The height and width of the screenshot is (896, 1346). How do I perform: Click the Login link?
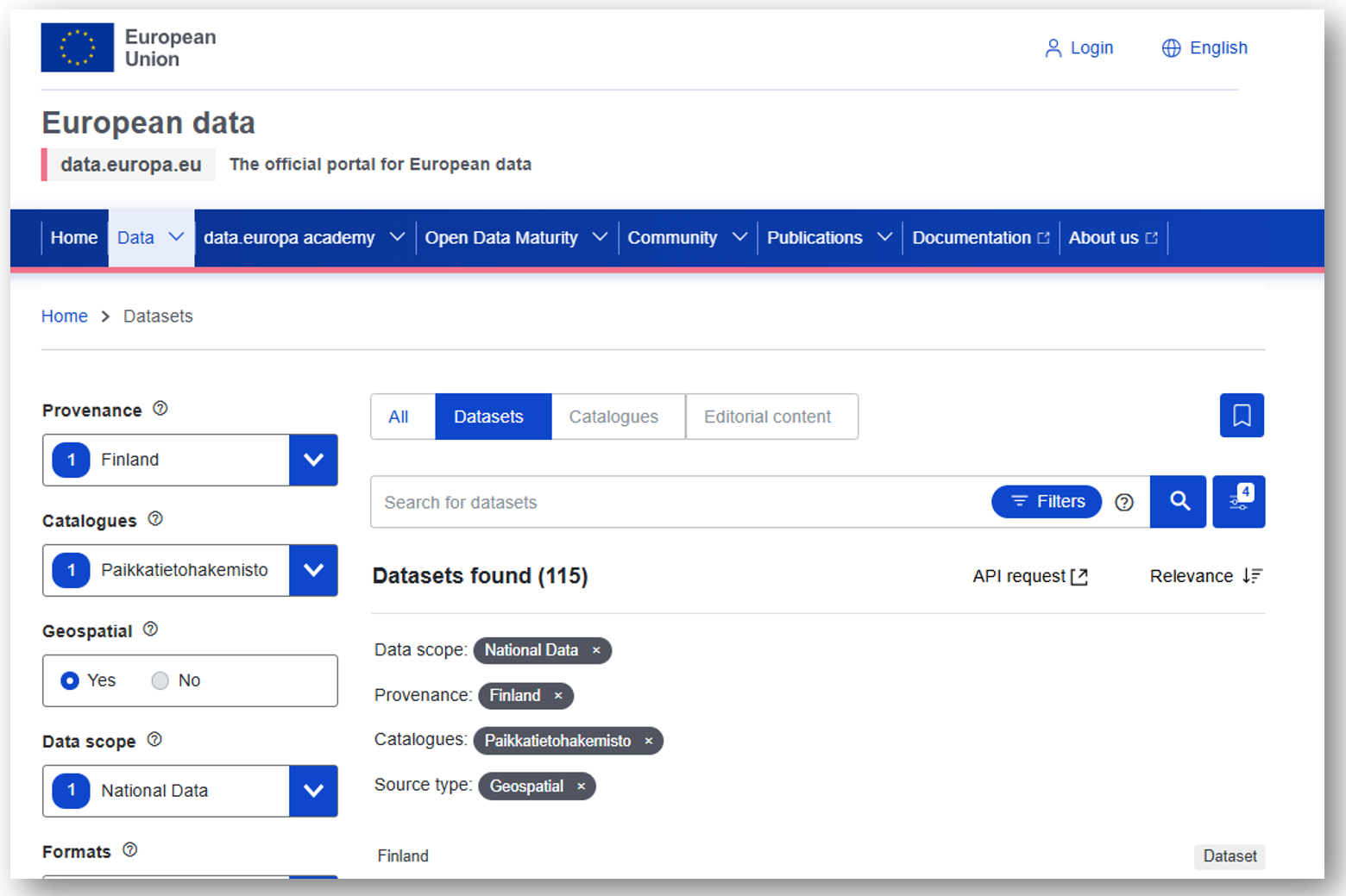[x=1079, y=48]
